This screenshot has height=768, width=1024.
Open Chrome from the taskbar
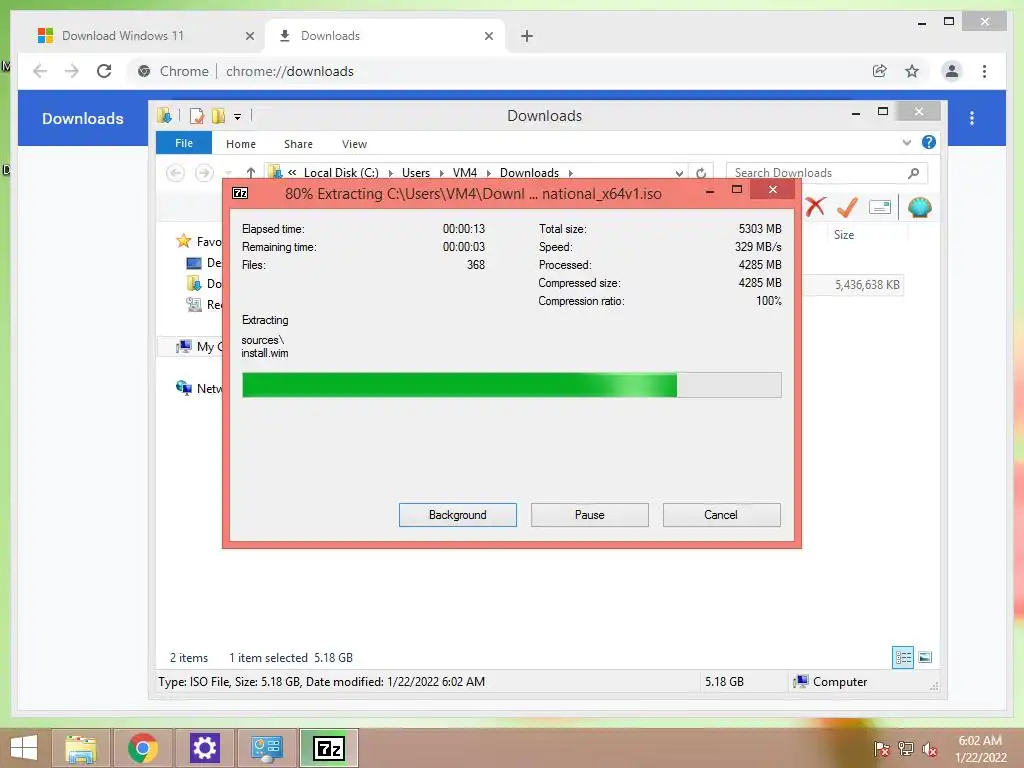[143, 748]
